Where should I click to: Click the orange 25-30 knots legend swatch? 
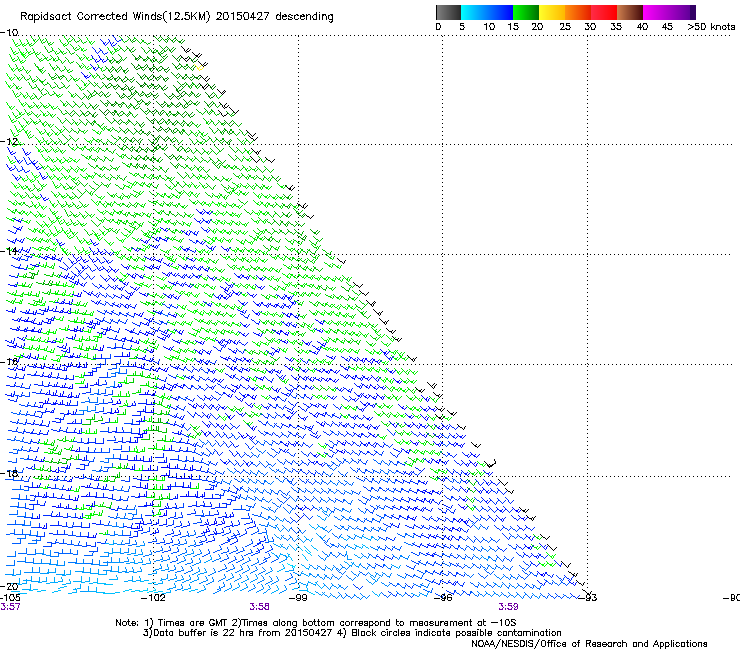click(578, 12)
